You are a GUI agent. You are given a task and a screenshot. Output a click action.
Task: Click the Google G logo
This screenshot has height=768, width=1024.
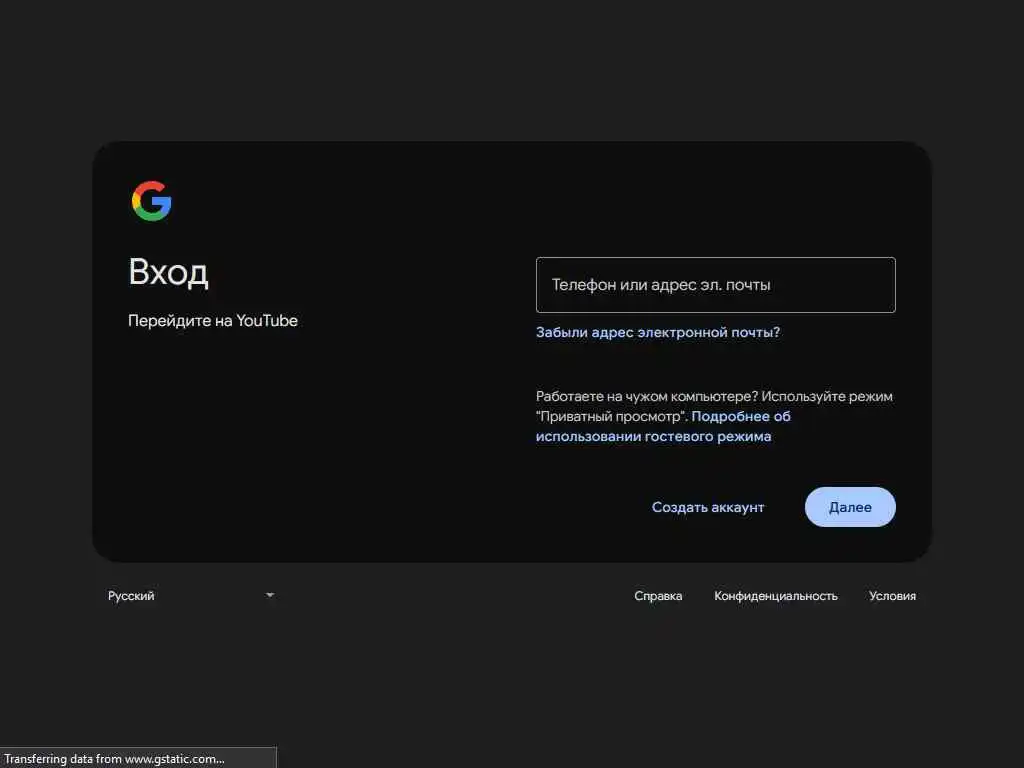(152, 201)
